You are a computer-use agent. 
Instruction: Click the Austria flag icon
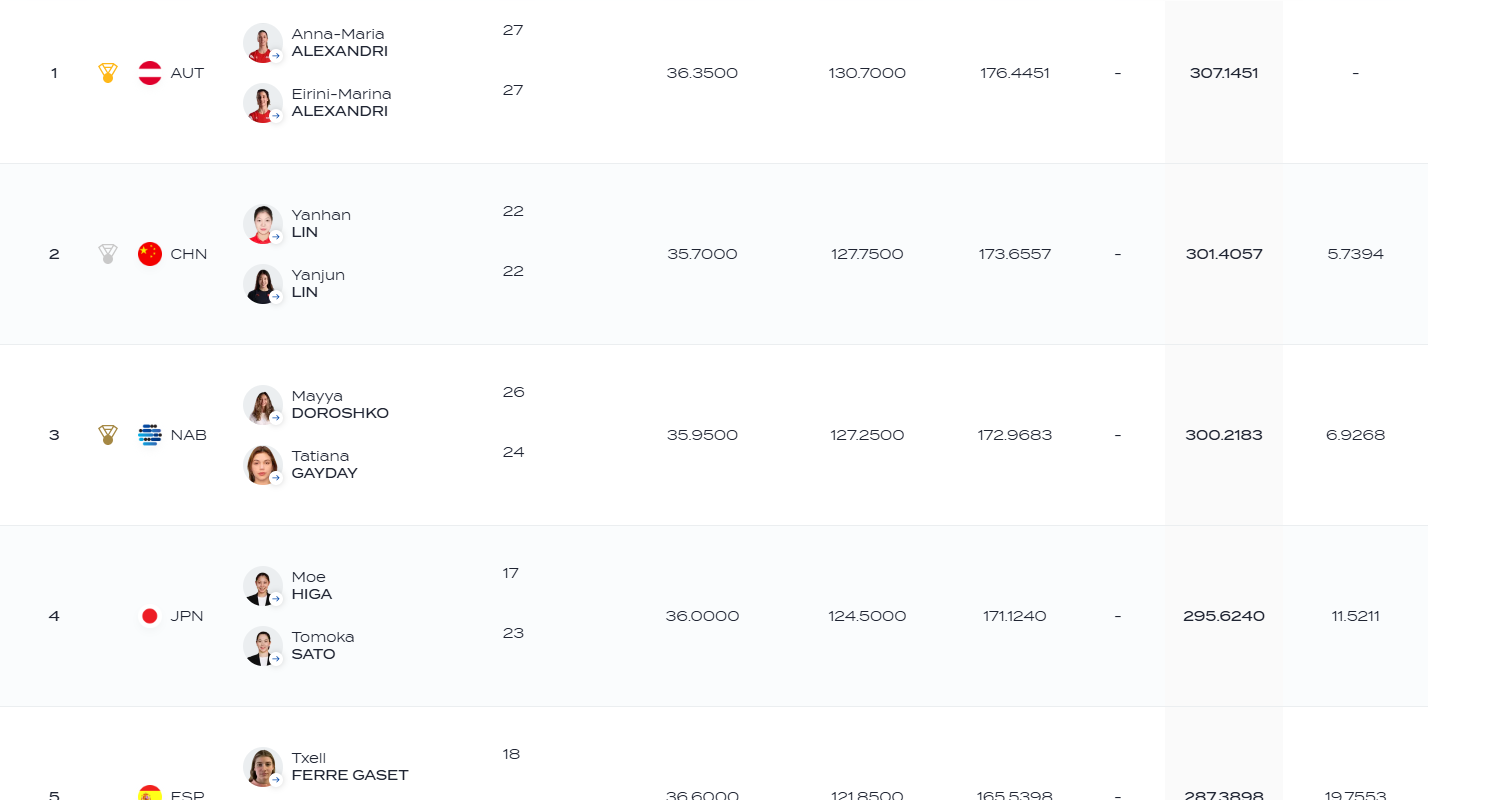pos(150,73)
